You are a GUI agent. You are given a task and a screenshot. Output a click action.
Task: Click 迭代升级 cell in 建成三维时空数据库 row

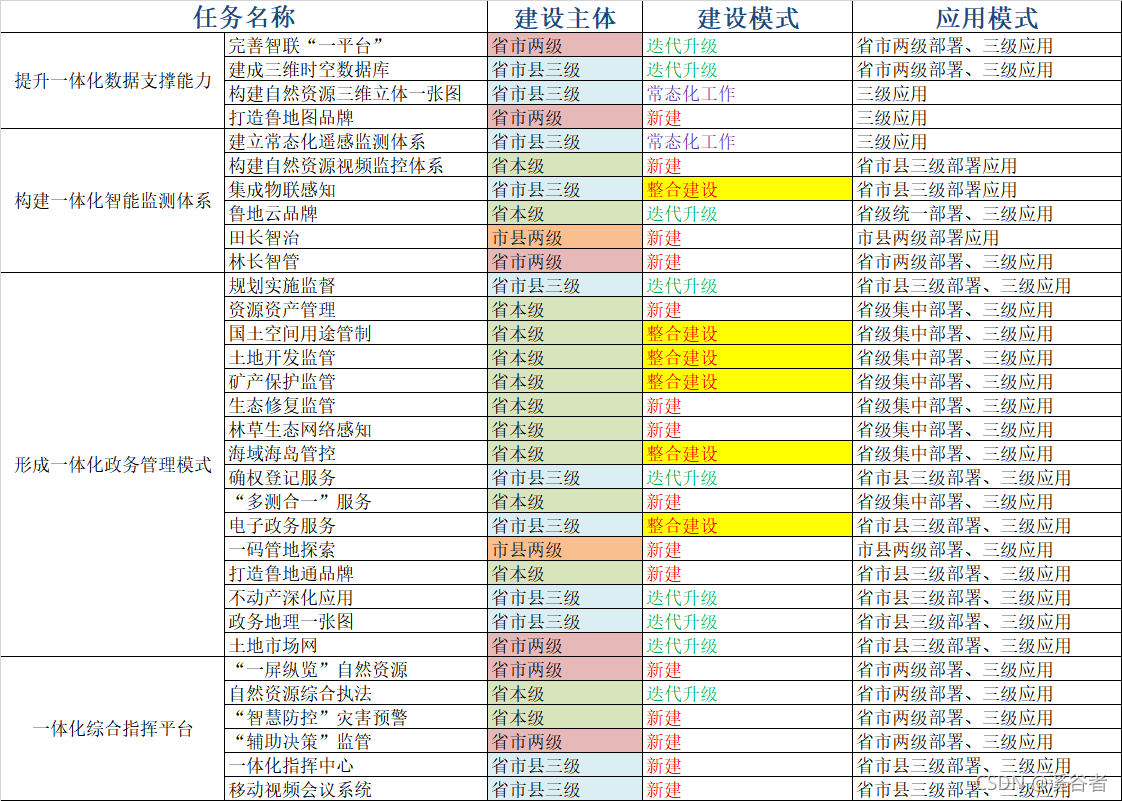coord(747,69)
